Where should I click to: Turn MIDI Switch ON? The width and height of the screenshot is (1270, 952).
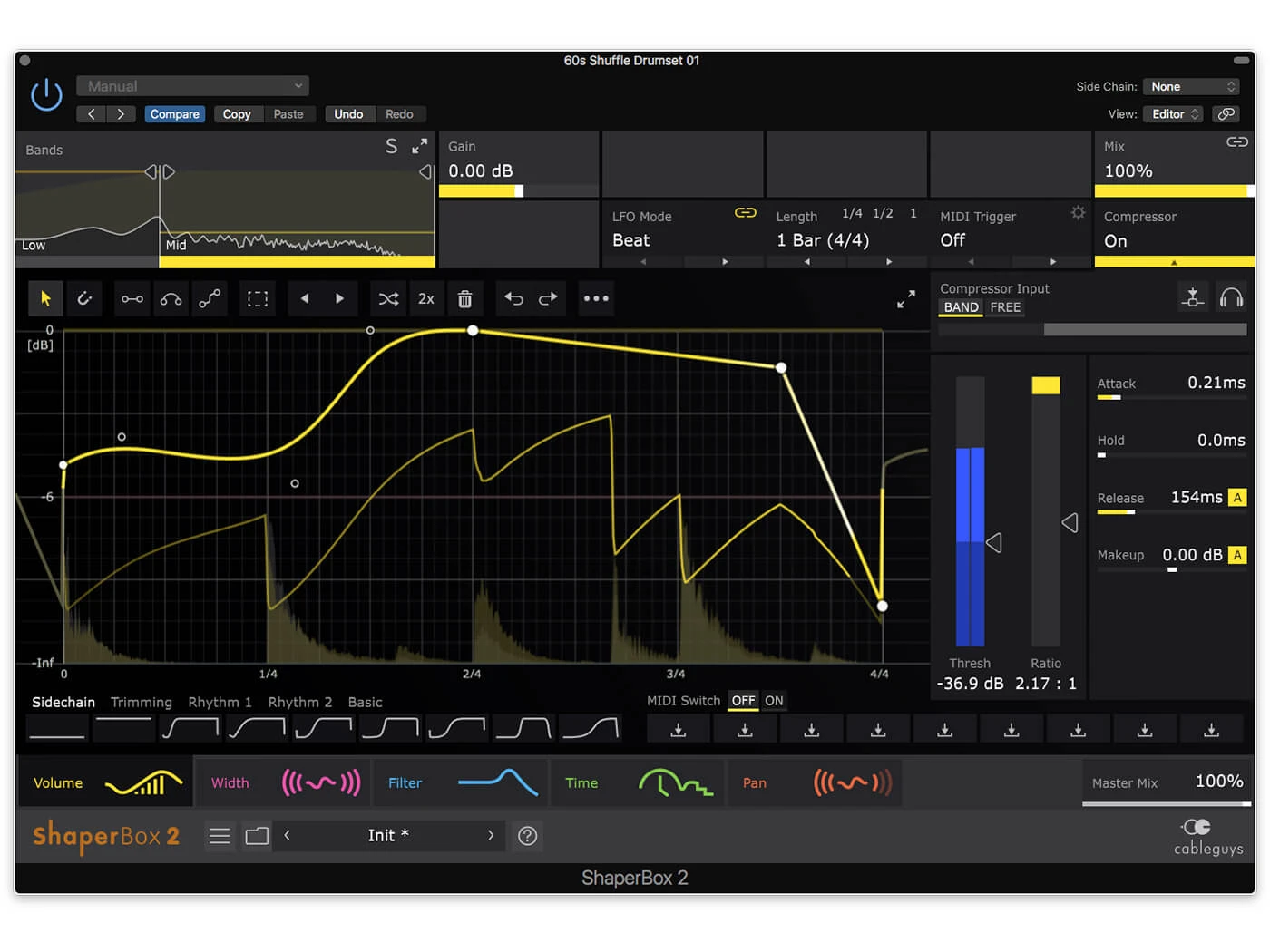pos(774,701)
